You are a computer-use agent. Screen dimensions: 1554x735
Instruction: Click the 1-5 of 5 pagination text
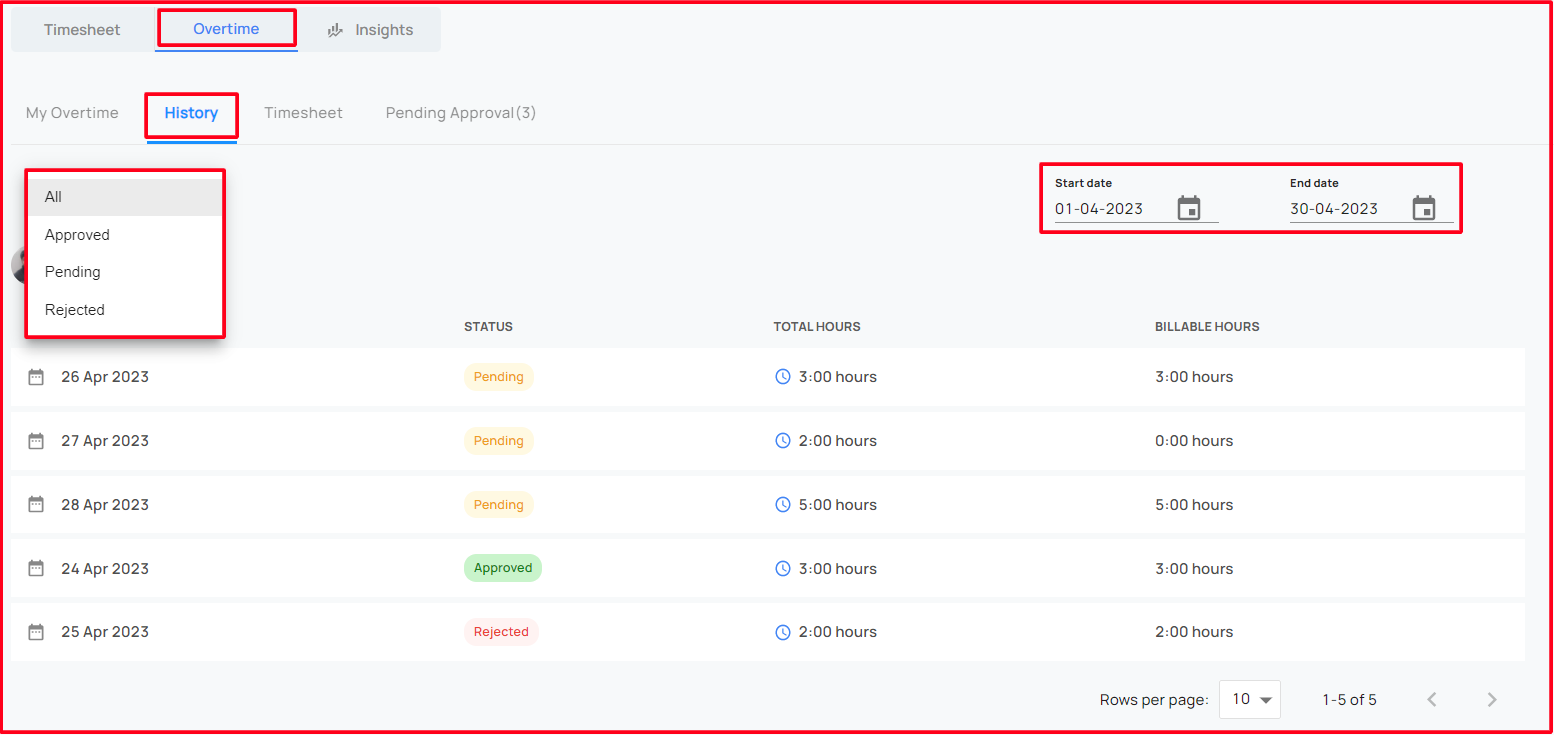pyautogui.click(x=1349, y=700)
